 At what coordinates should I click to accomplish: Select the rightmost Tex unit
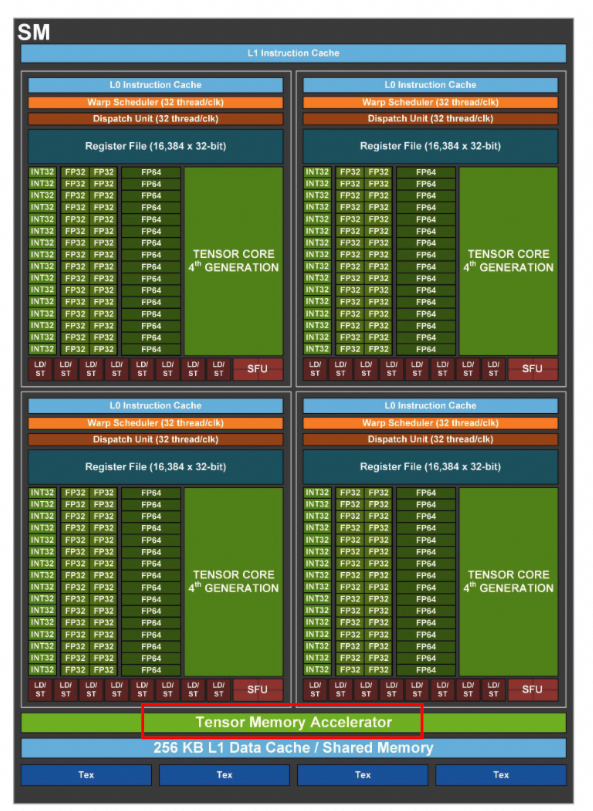[501, 775]
